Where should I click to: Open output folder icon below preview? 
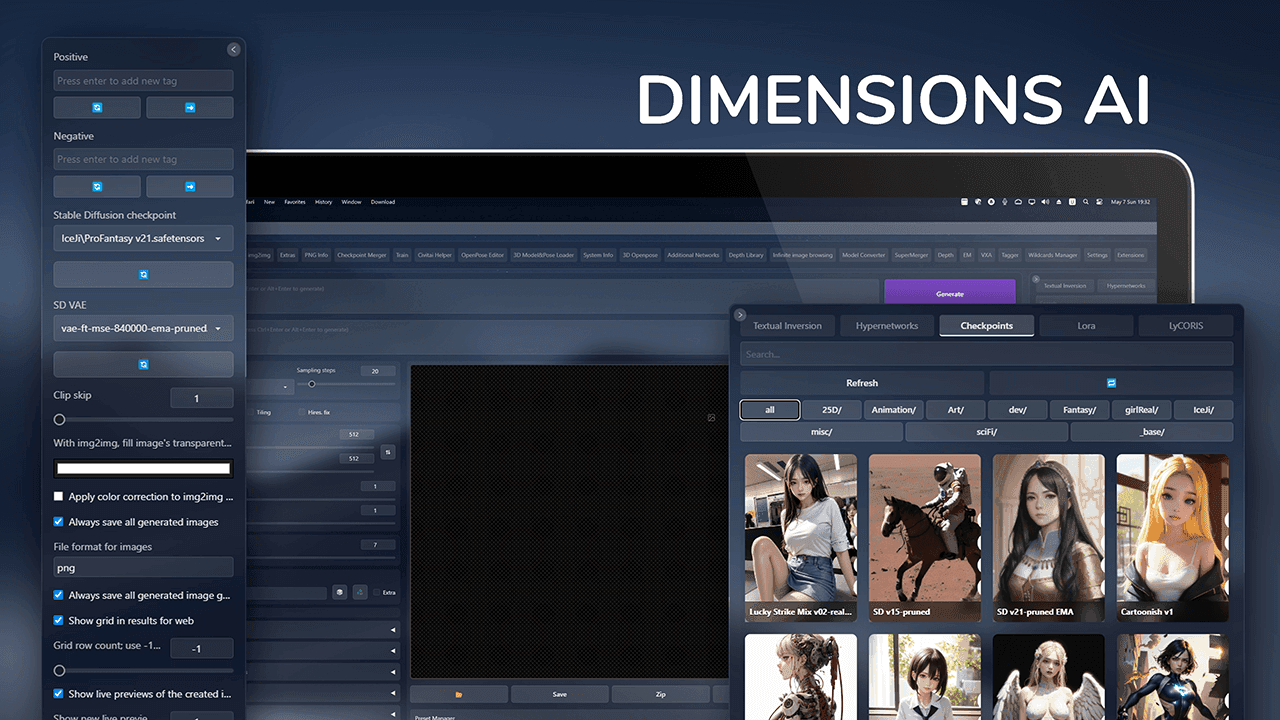(458, 694)
